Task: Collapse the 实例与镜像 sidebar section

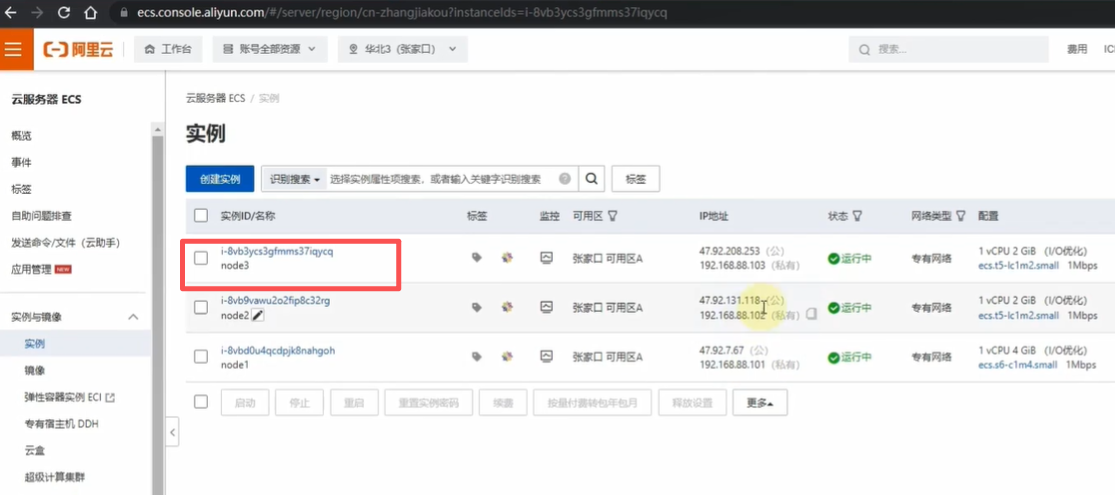Action: (132, 317)
